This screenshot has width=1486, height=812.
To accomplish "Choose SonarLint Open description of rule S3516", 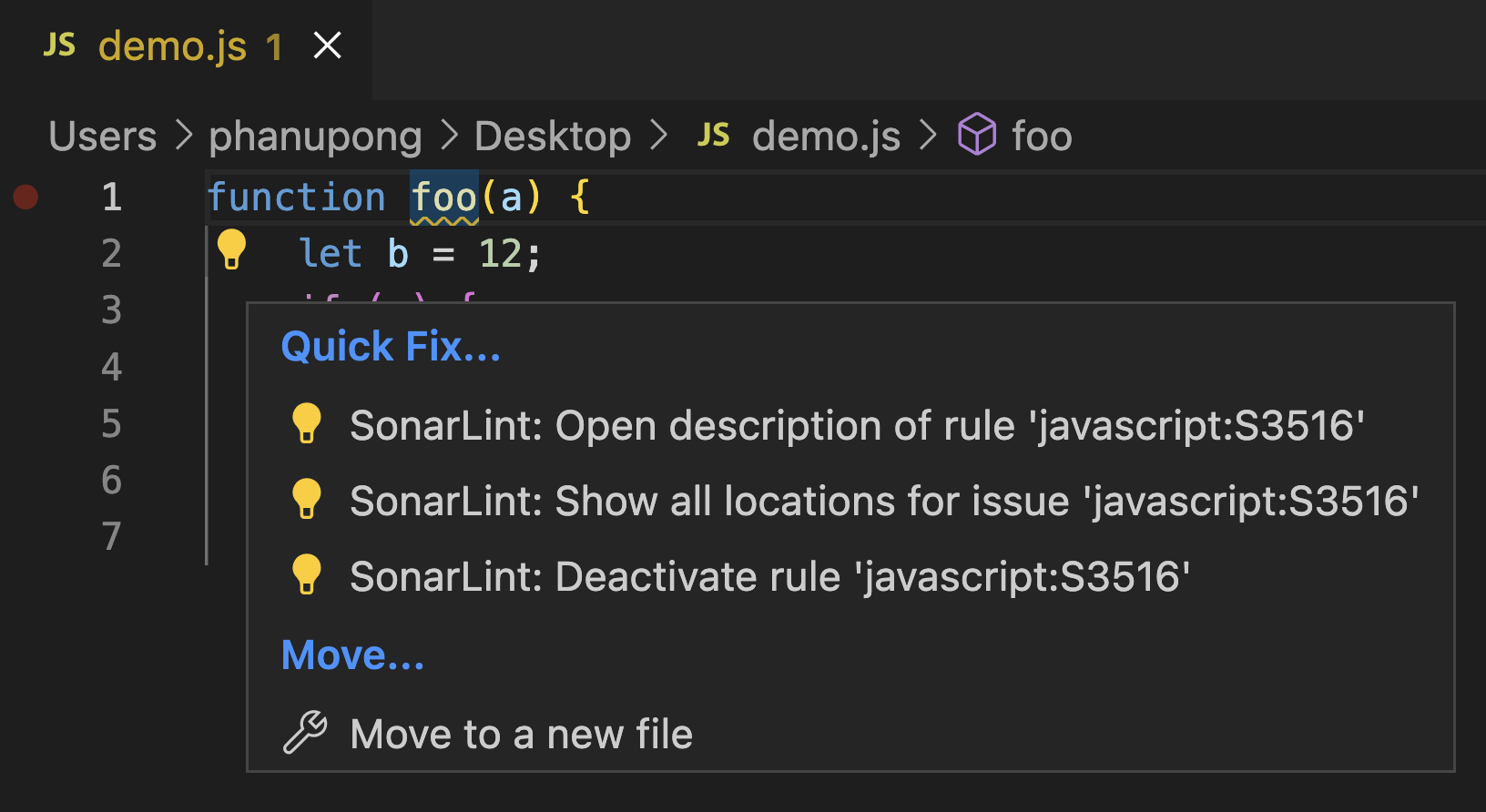I will point(850,425).
